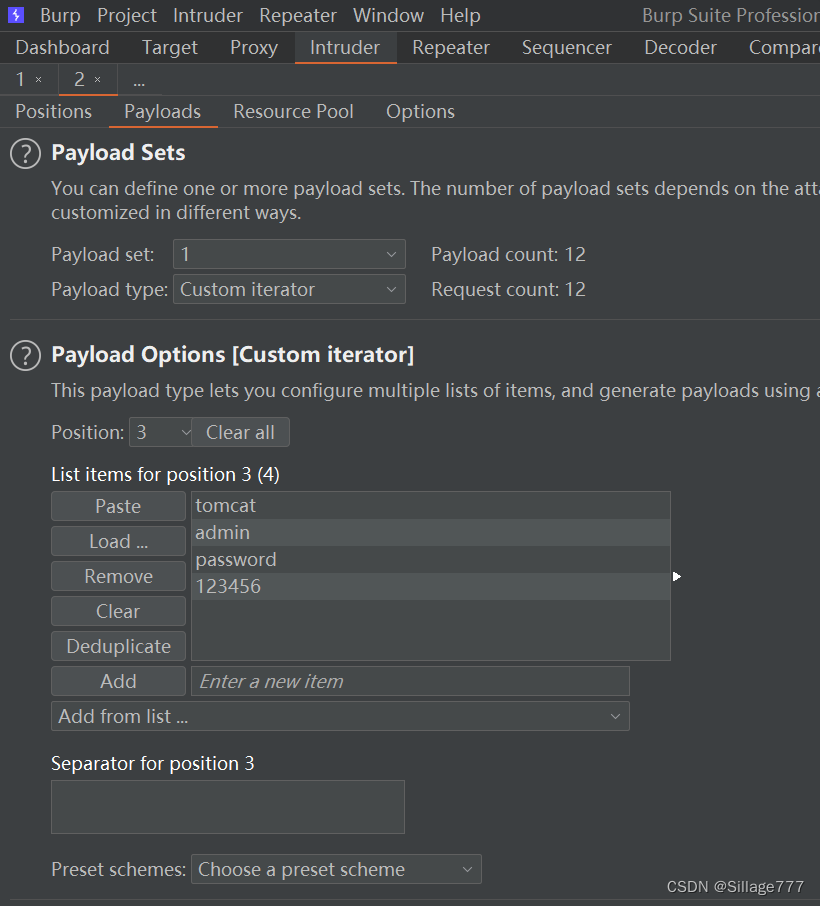Select the password list item
Image resolution: width=820 pixels, height=906 pixels.
tap(431, 559)
